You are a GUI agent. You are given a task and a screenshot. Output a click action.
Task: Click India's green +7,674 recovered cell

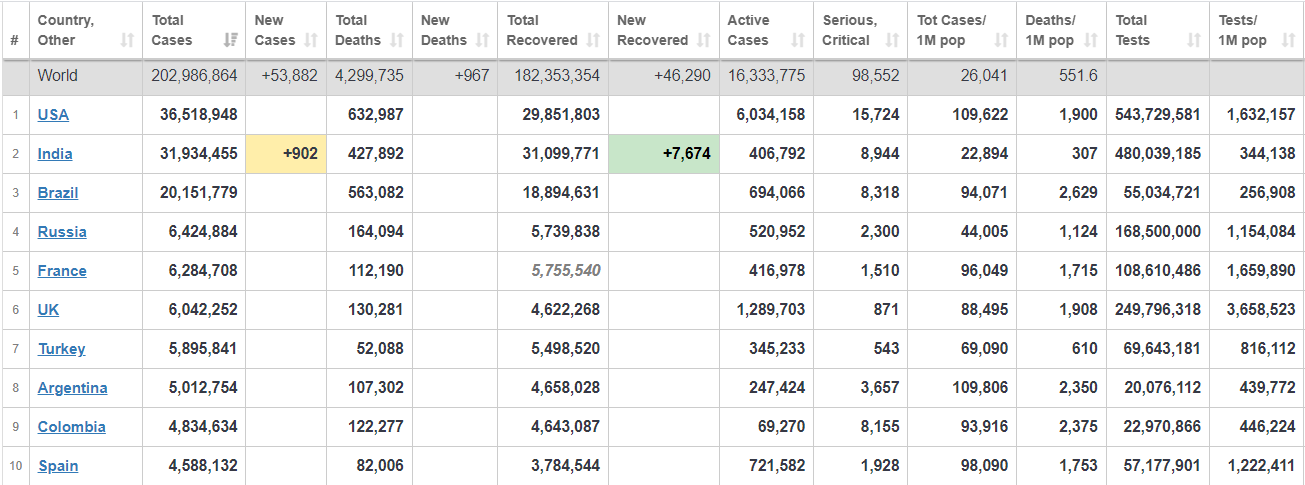pyautogui.click(x=664, y=154)
